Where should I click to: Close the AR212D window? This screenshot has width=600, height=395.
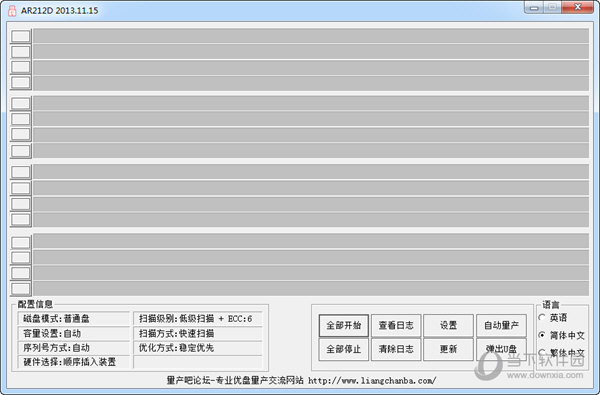(578, 7)
